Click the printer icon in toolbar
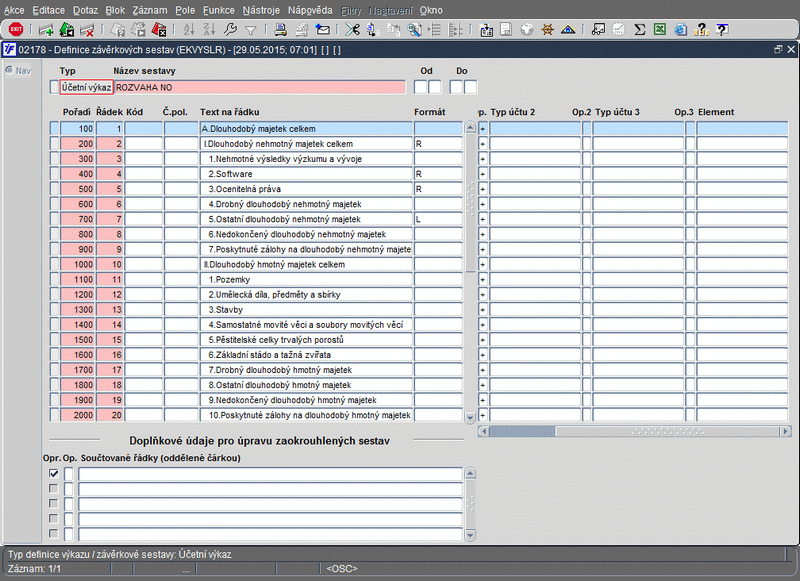The width and height of the screenshot is (800, 581). click(280, 30)
